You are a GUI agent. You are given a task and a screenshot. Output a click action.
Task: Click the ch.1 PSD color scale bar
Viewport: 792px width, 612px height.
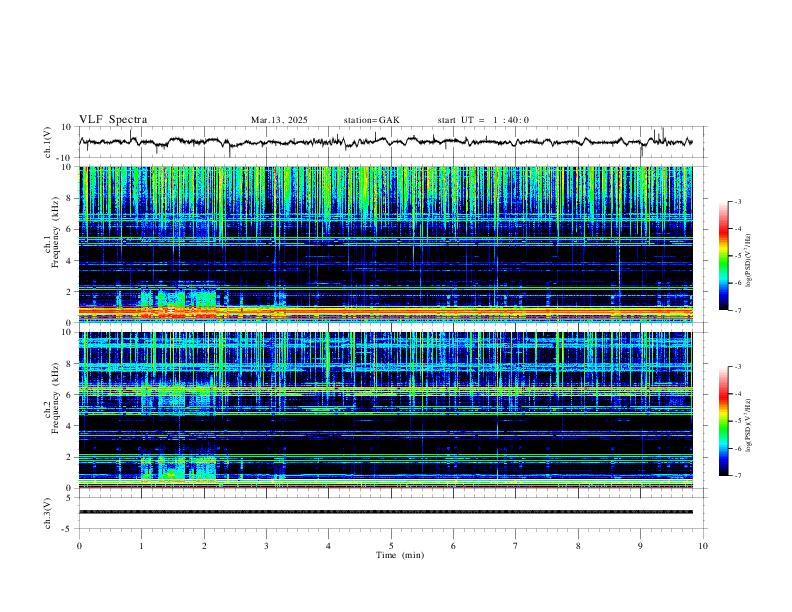point(724,256)
